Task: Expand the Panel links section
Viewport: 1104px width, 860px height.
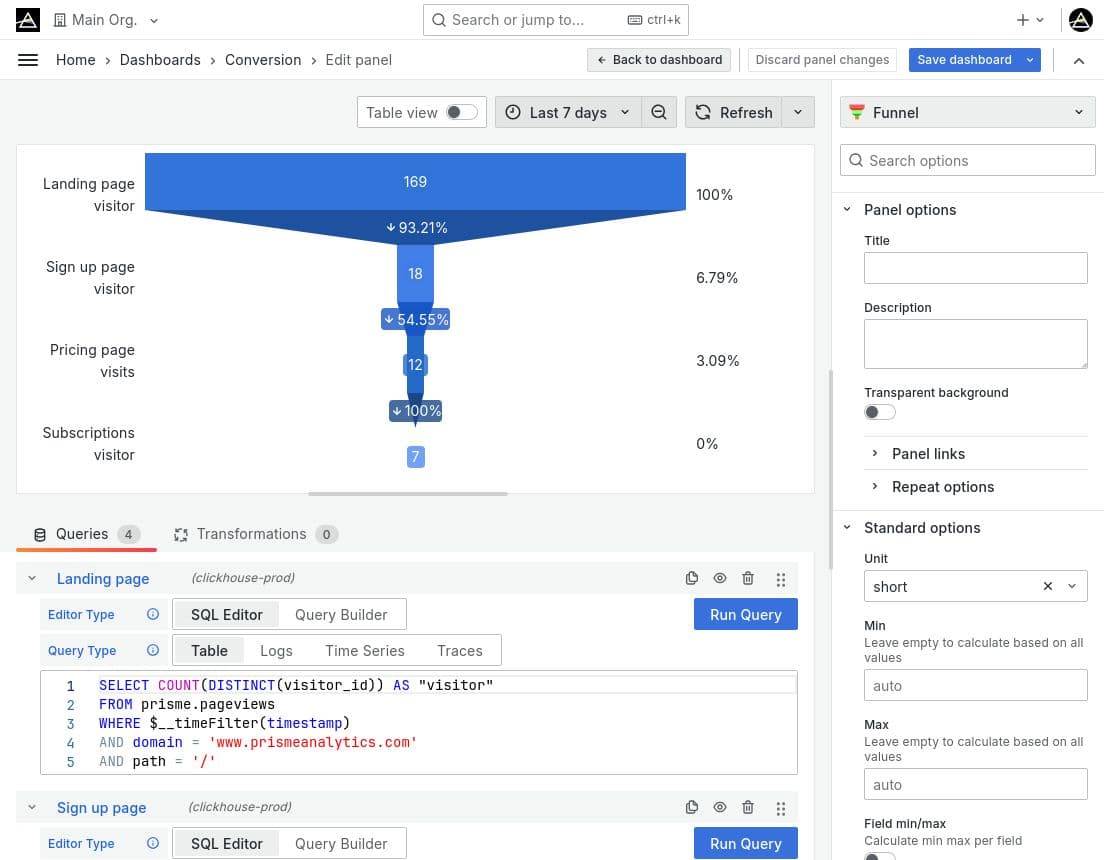Action: (x=928, y=454)
